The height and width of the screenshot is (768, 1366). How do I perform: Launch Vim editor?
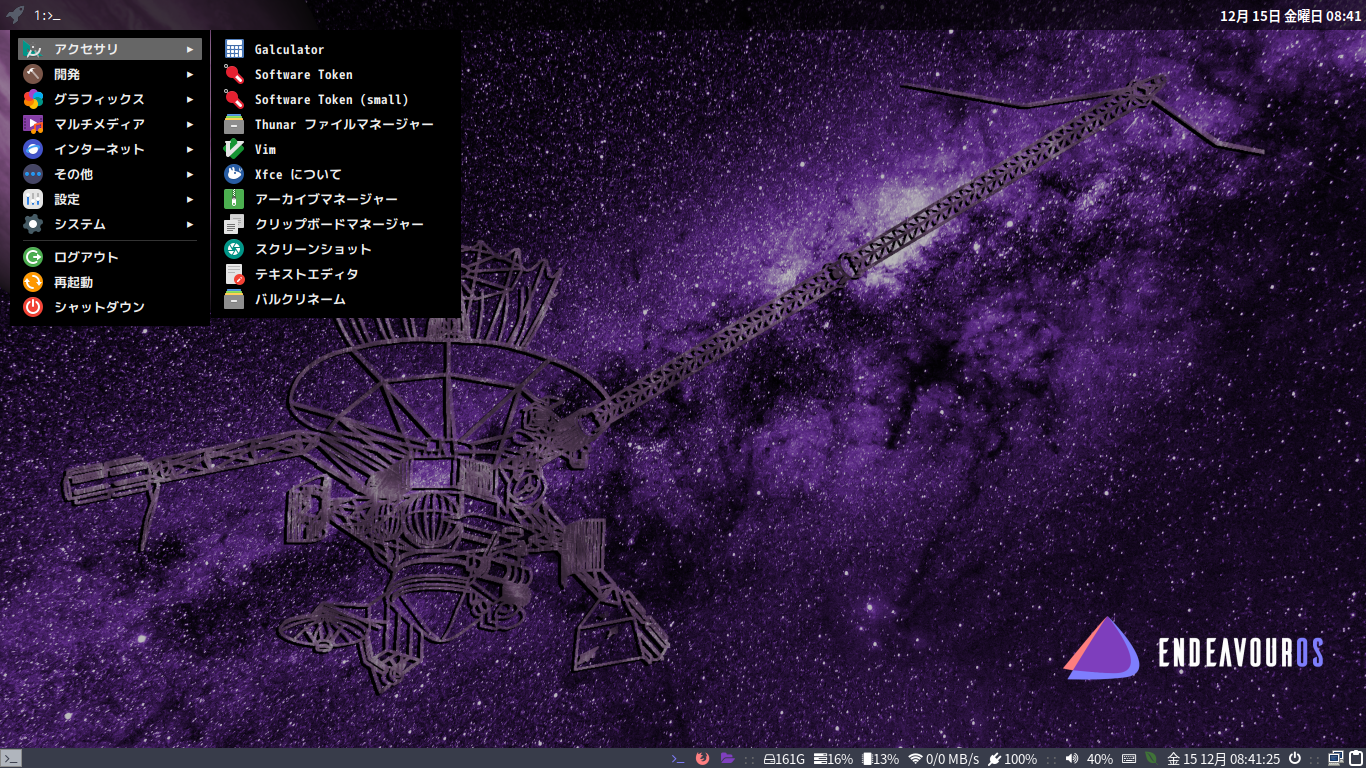point(335,149)
